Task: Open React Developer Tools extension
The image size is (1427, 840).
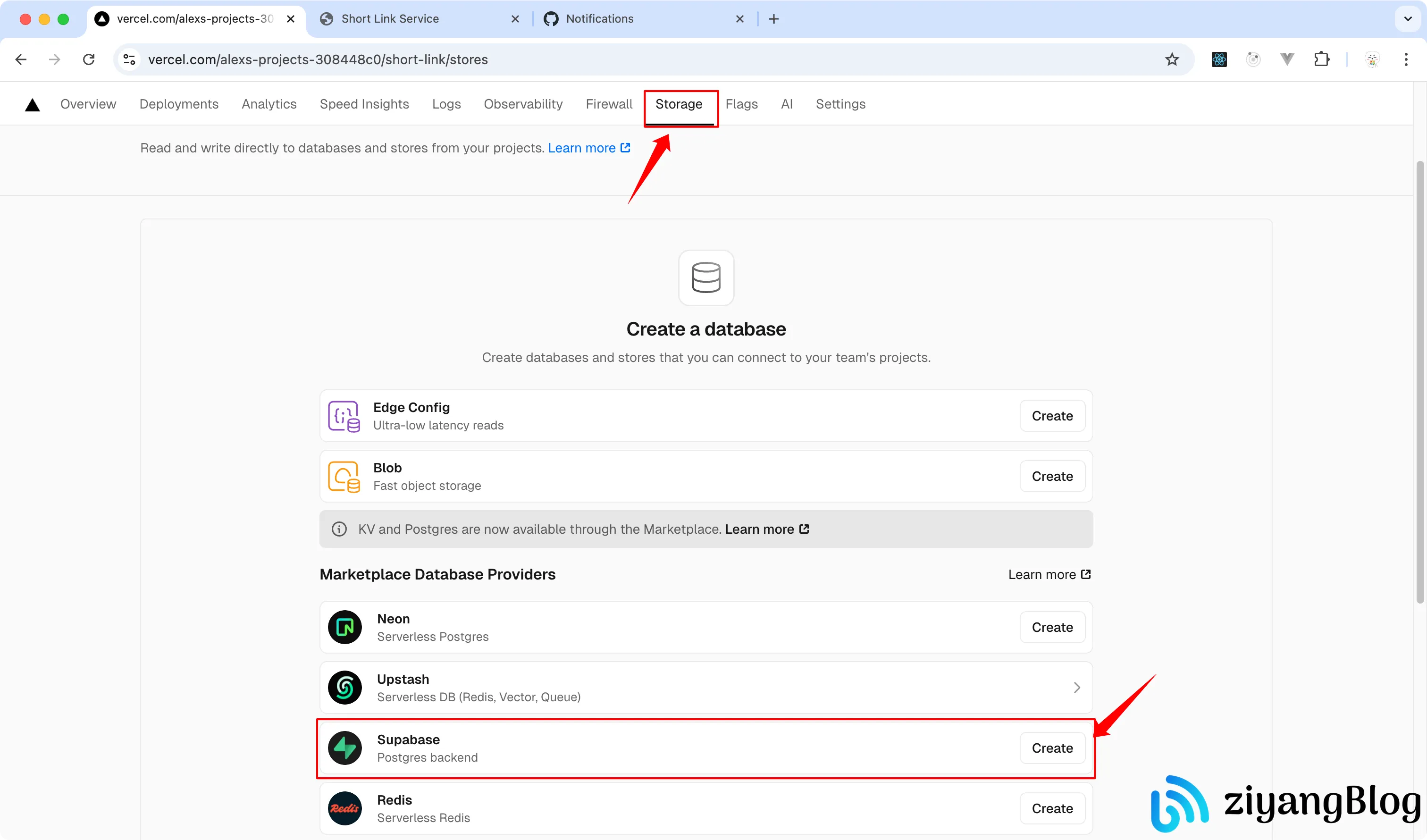Action: pyautogui.click(x=1219, y=59)
